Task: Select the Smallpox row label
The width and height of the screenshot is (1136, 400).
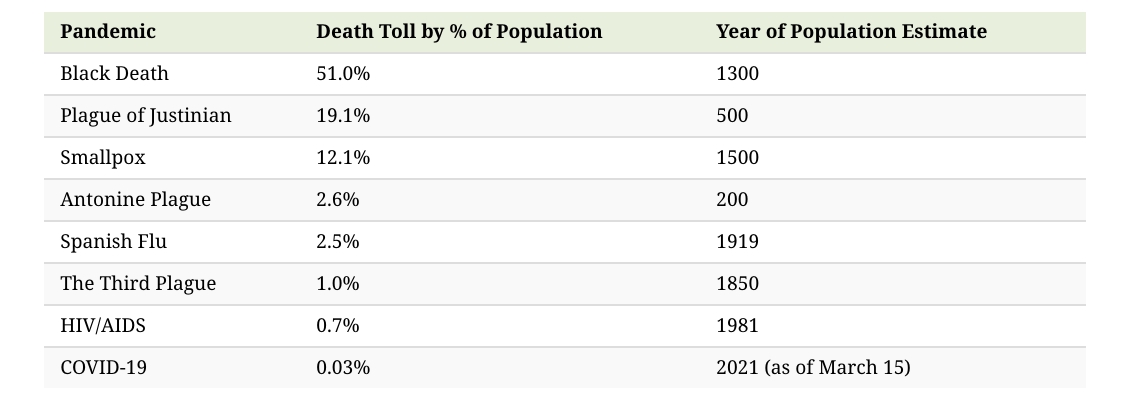Action: click(102, 158)
